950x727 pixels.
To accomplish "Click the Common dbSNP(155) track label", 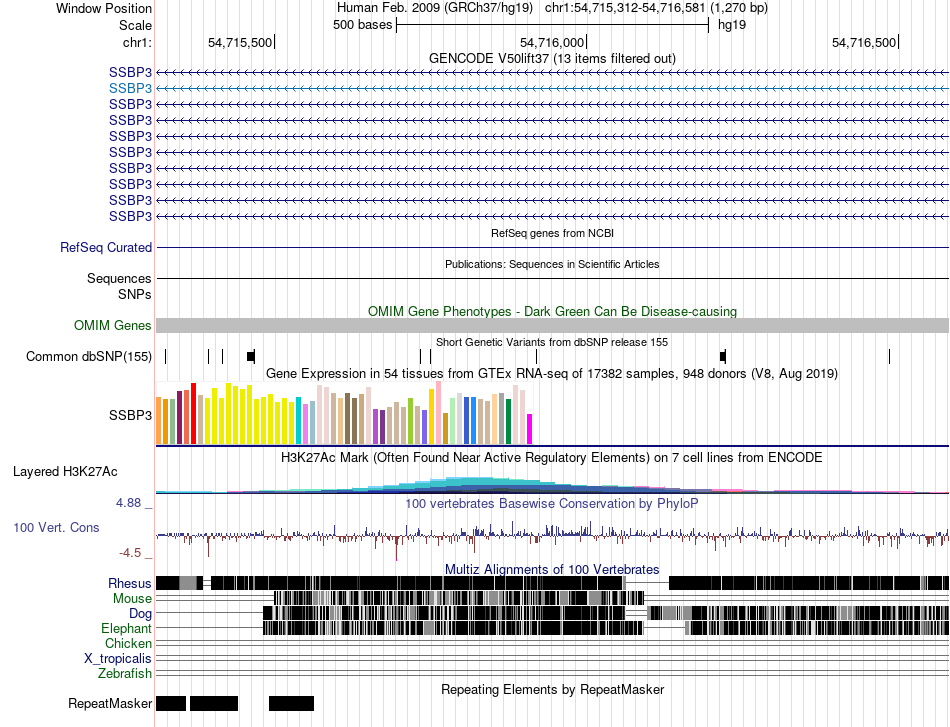I will tap(88, 356).
